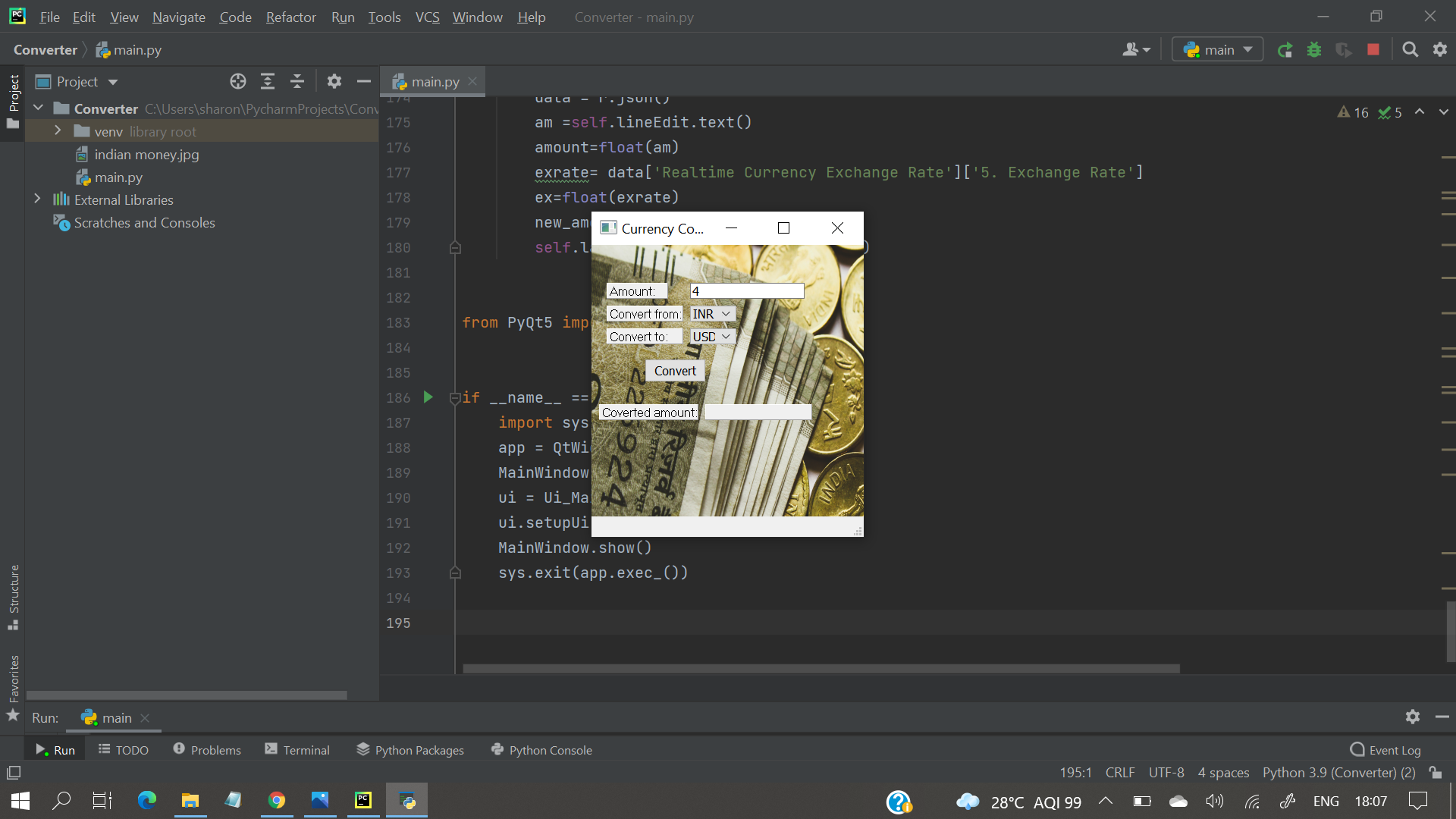Open Project panel options gear
The image size is (1456, 819).
click(334, 82)
